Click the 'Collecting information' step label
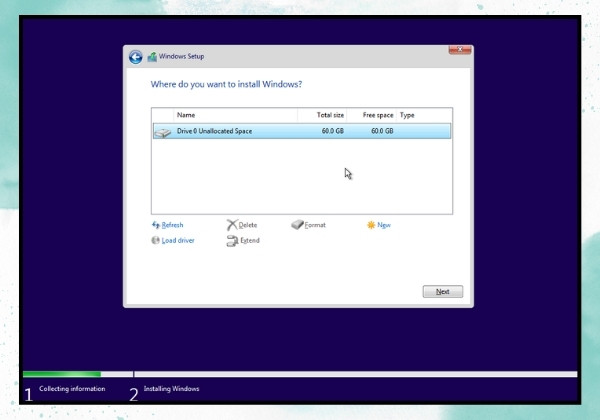600x420 pixels. coord(72,389)
